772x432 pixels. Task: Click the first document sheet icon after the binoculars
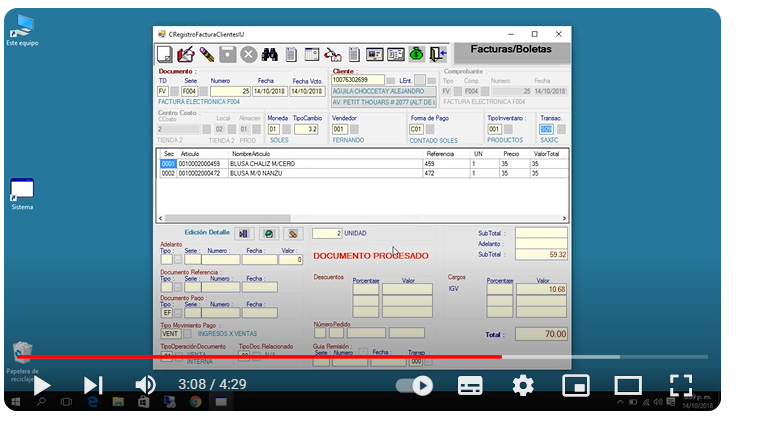pyautogui.click(x=291, y=54)
